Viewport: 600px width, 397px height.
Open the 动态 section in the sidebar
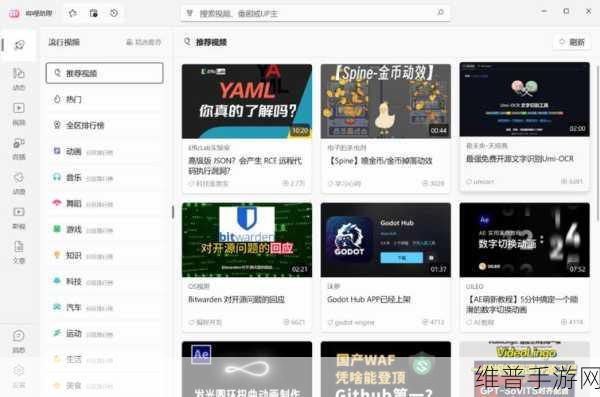pos(19,79)
